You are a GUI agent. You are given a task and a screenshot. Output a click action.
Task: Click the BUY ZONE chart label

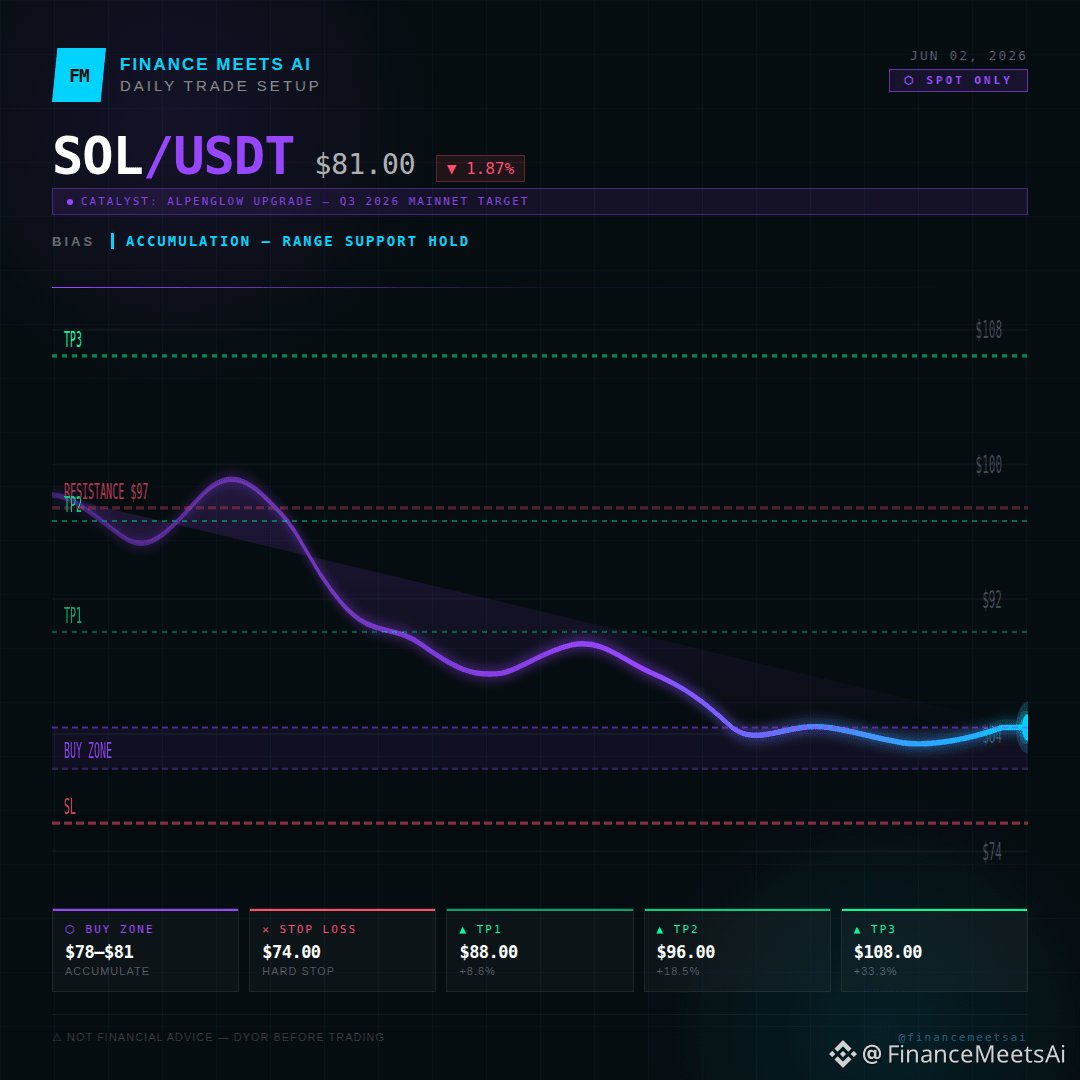pos(87,750)
